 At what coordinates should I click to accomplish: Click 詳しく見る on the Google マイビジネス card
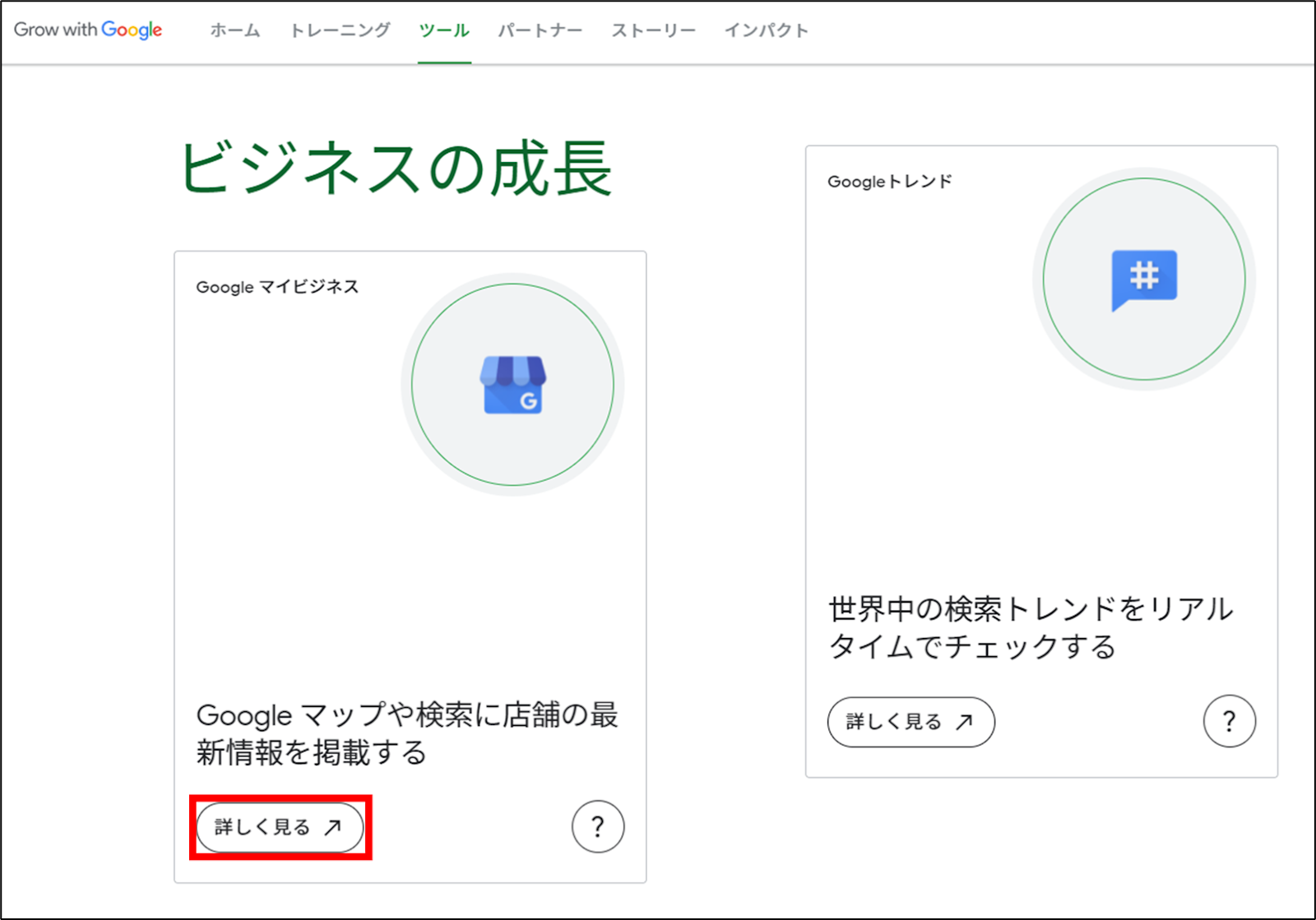[x=280, y=827]
